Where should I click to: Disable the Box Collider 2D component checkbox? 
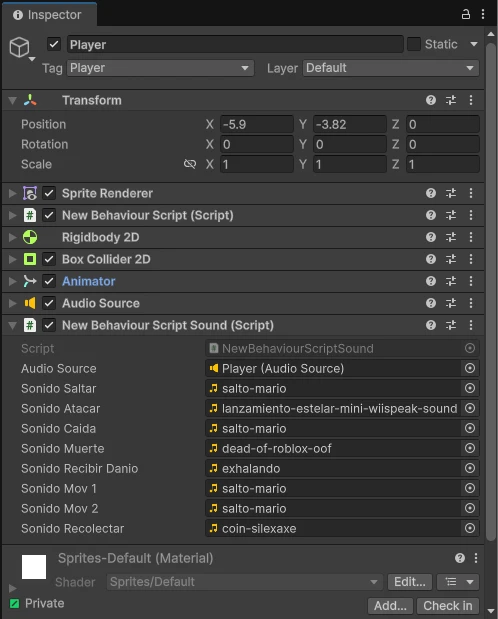click(49, 259)
